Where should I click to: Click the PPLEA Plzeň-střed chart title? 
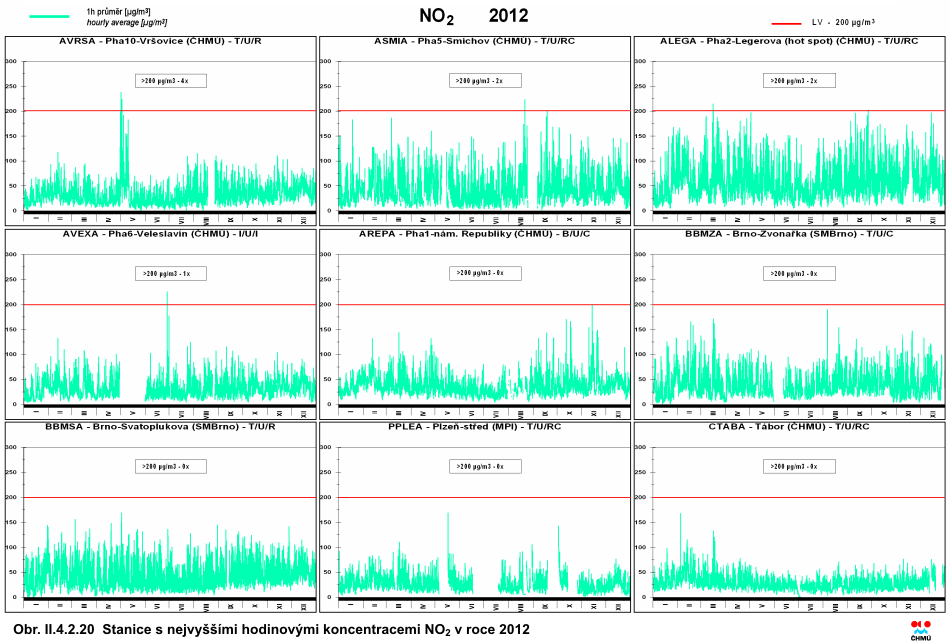click(474, 427)
